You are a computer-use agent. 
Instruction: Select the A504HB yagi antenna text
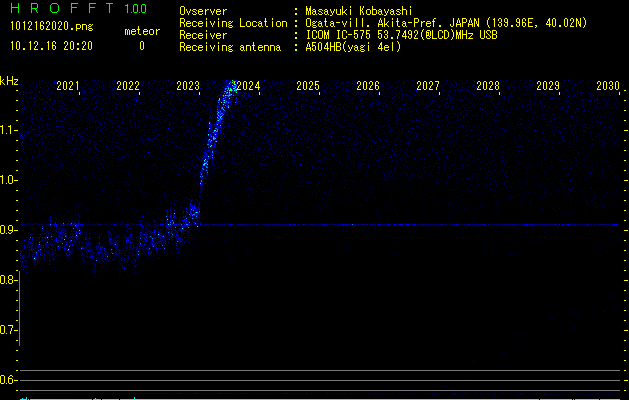pos(353,47)
